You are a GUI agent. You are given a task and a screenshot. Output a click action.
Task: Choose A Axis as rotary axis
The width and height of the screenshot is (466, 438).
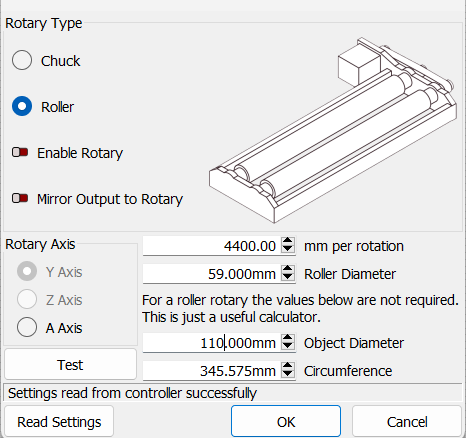[27, 327]
